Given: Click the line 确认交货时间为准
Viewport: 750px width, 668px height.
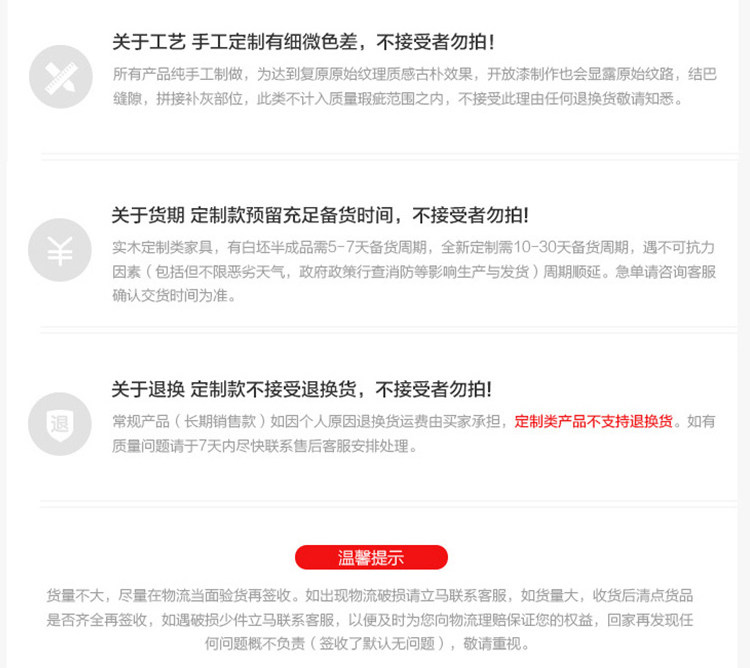Looking at the screenshot, I should click(174, 296).
